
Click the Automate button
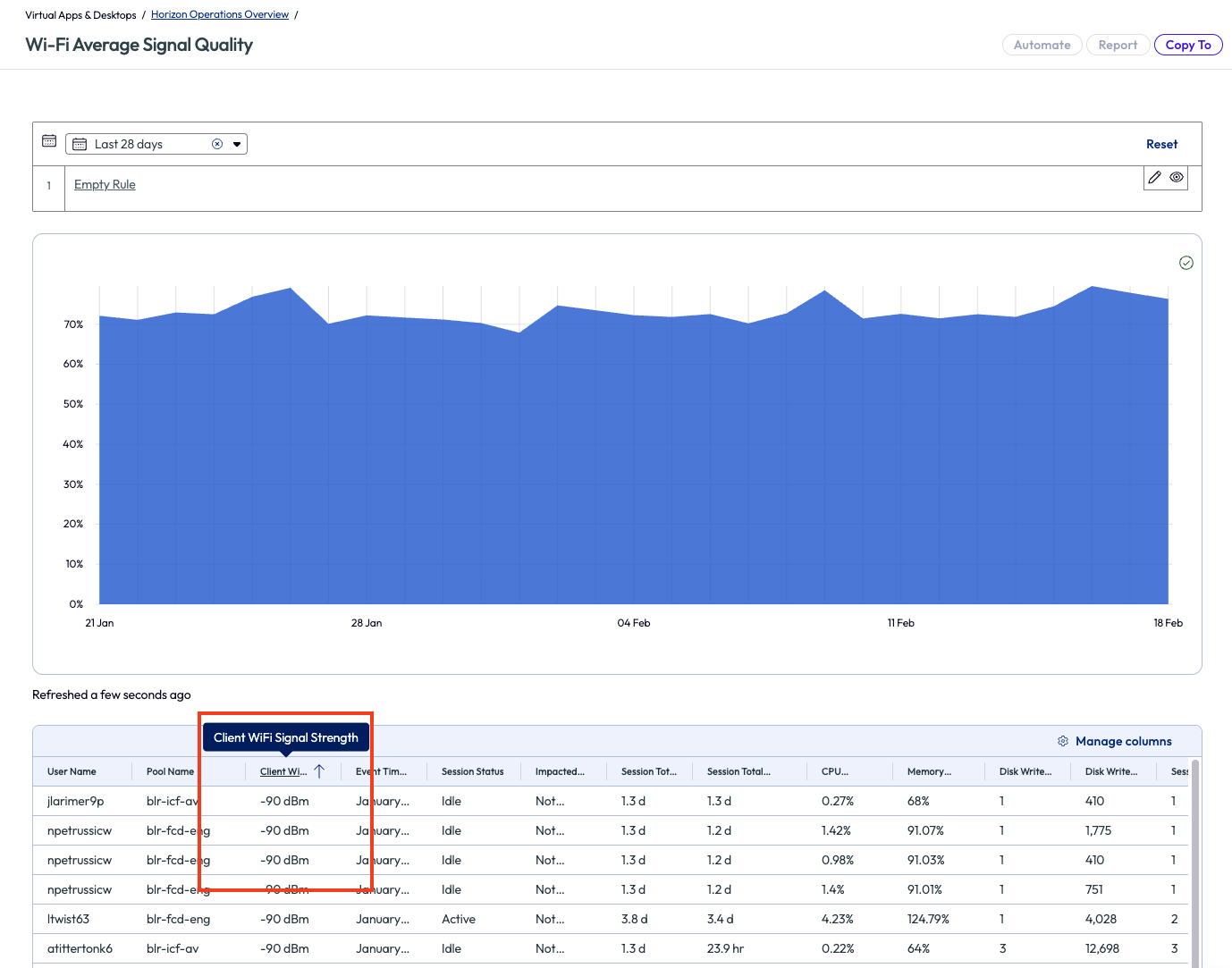(1042, 44)
